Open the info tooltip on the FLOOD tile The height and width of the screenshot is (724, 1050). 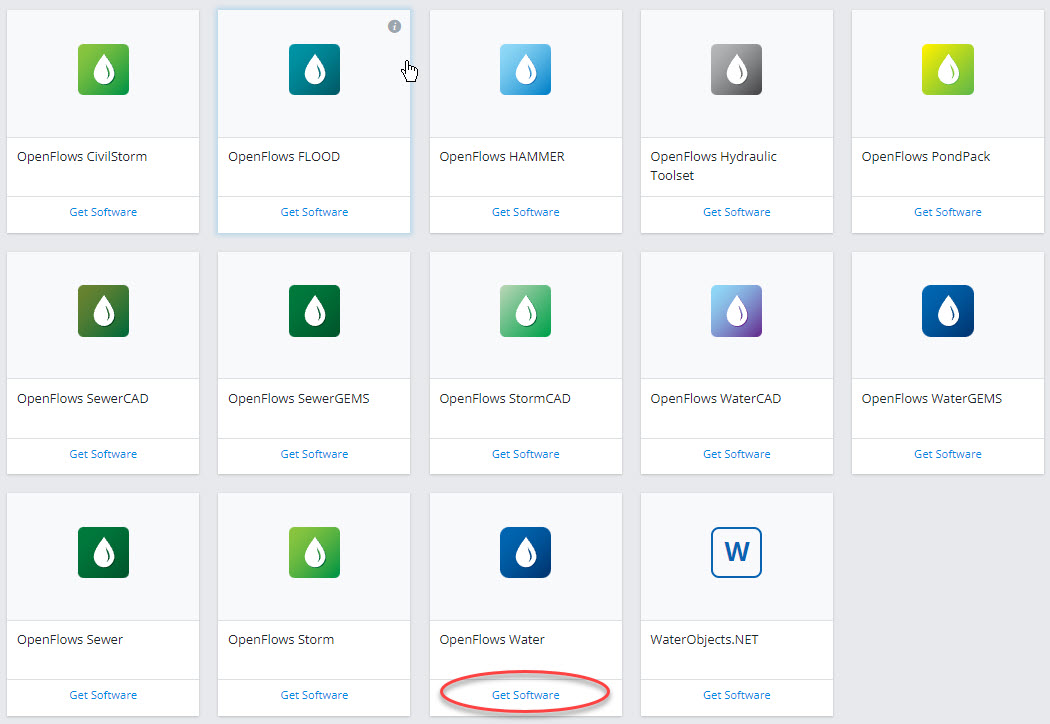point(394,27)
